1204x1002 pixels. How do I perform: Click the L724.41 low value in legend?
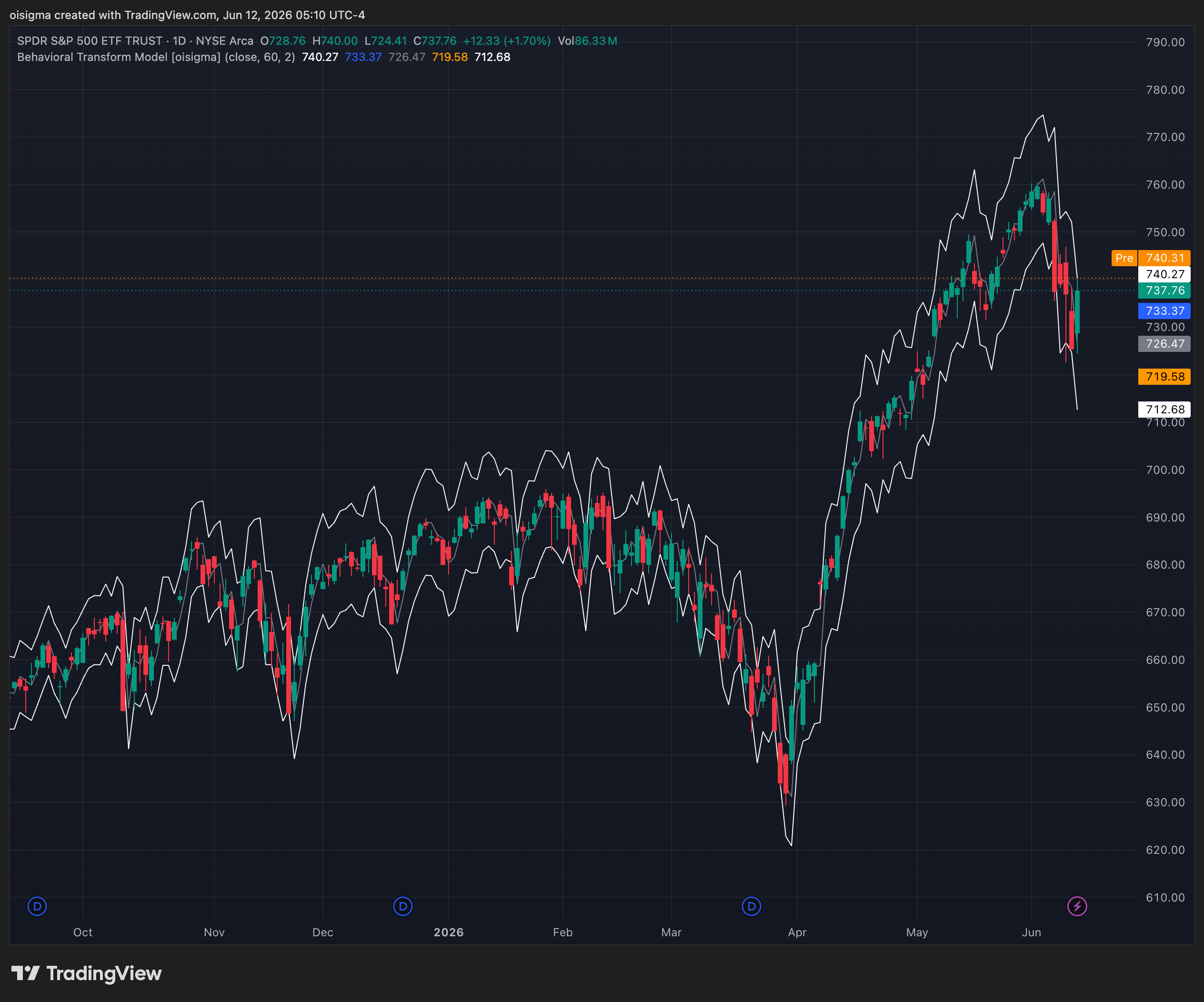(386, 40)
